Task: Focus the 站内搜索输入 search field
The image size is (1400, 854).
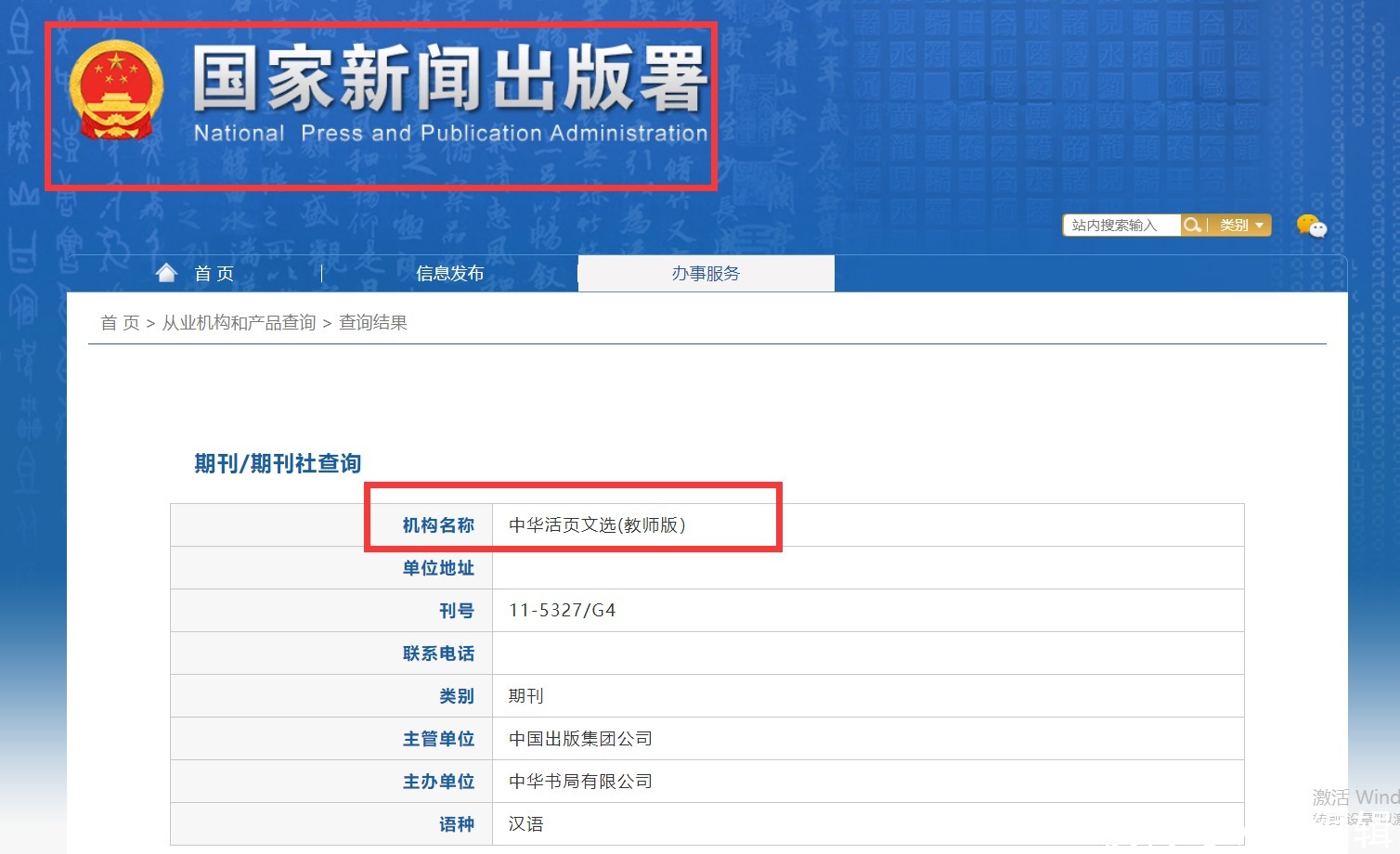Action: (1121, 226)
